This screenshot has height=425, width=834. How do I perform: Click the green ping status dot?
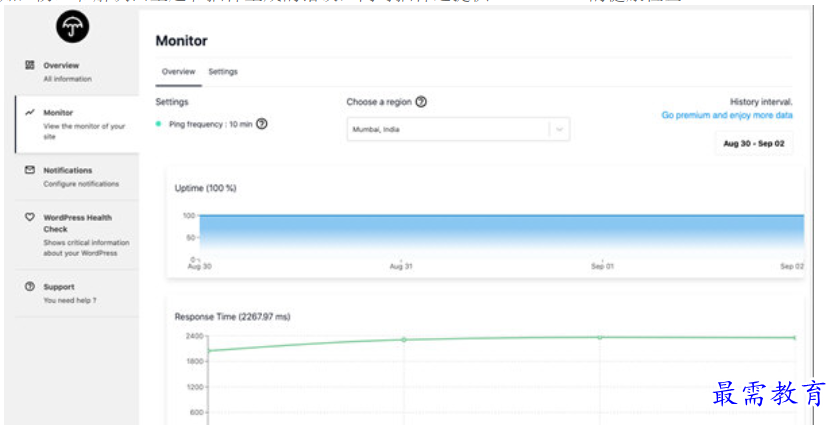[x=159, y=124]
